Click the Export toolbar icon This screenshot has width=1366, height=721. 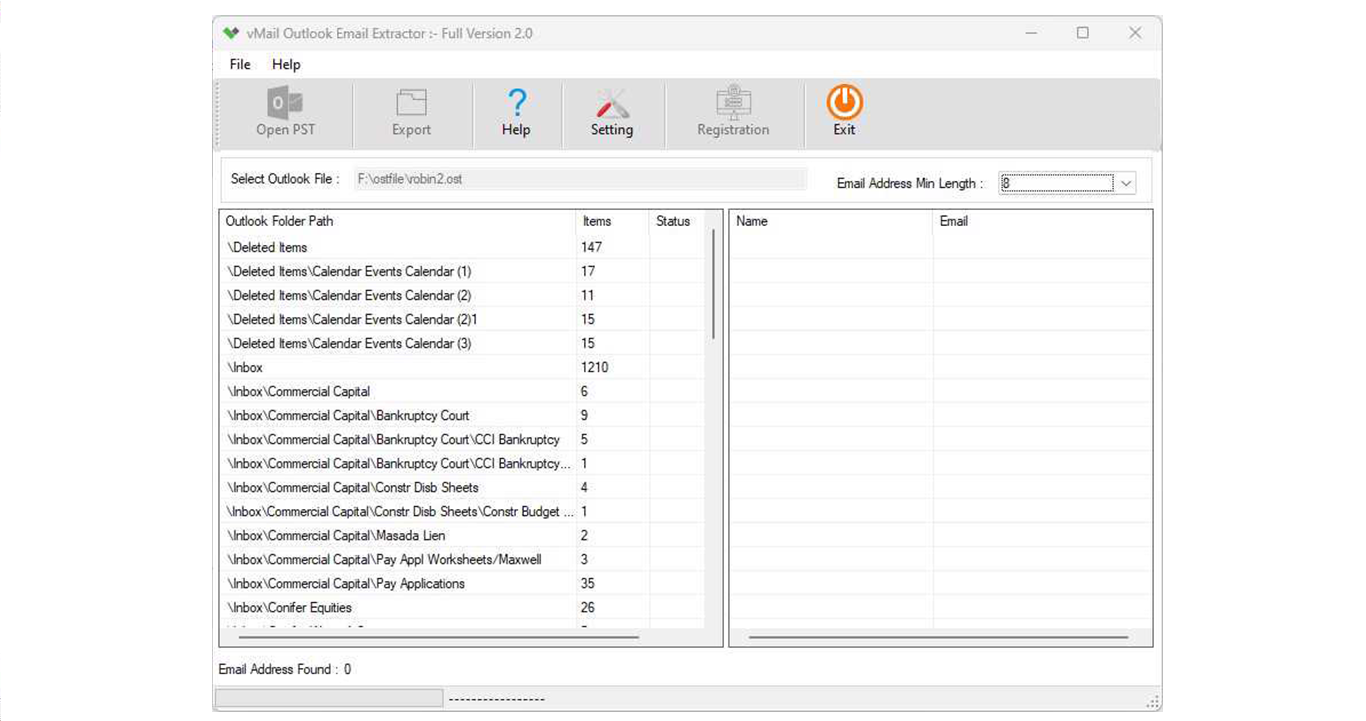[x=411, y=112]
